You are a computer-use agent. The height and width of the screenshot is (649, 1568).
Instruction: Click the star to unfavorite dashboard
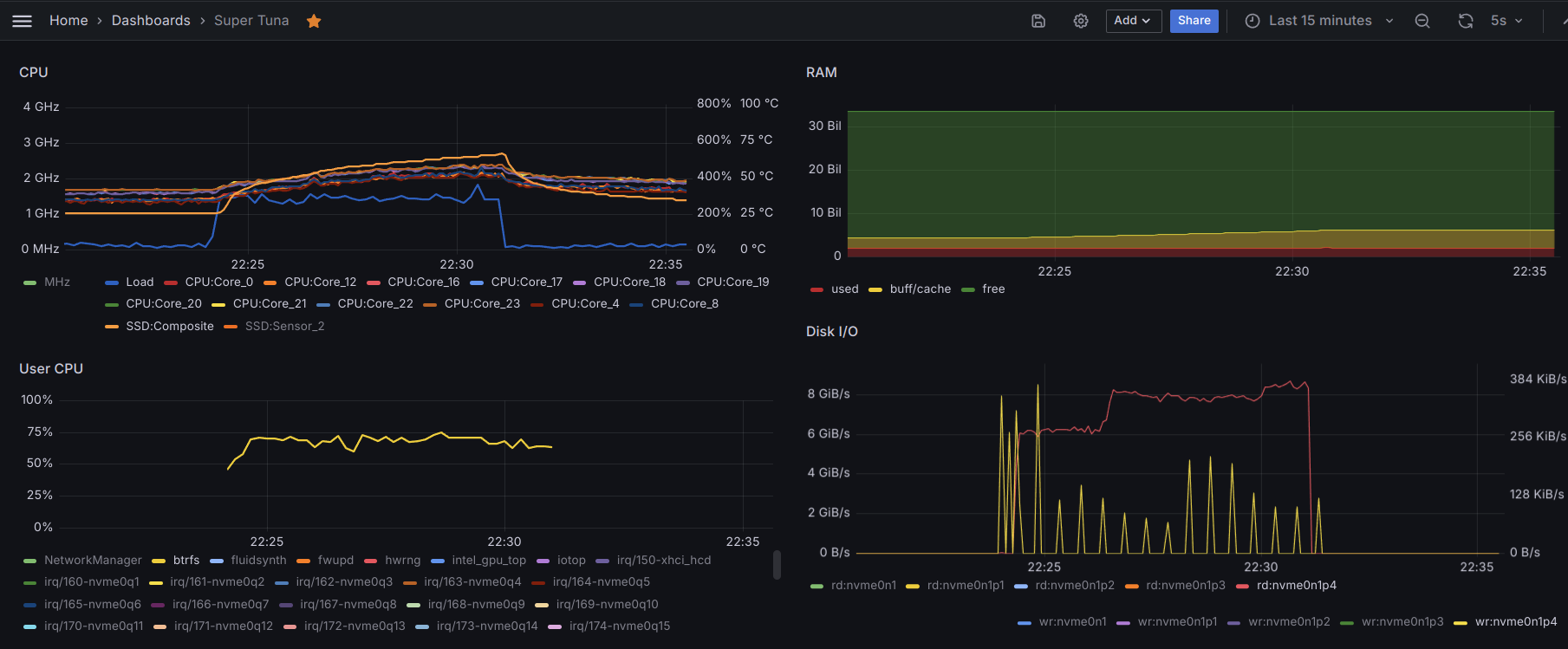pyautogui.click(x=314, y=21)
